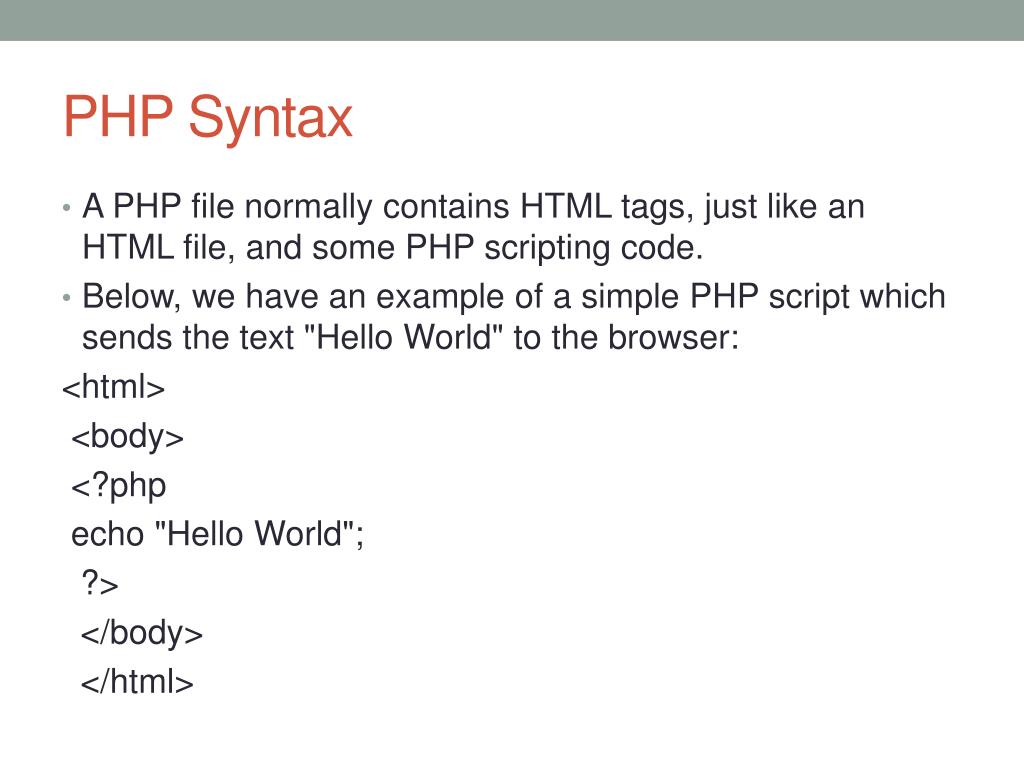Click the line 'sends the text "Hello World" to the browser:'
Screen dimensions: 1024x768
click(410, 338)
